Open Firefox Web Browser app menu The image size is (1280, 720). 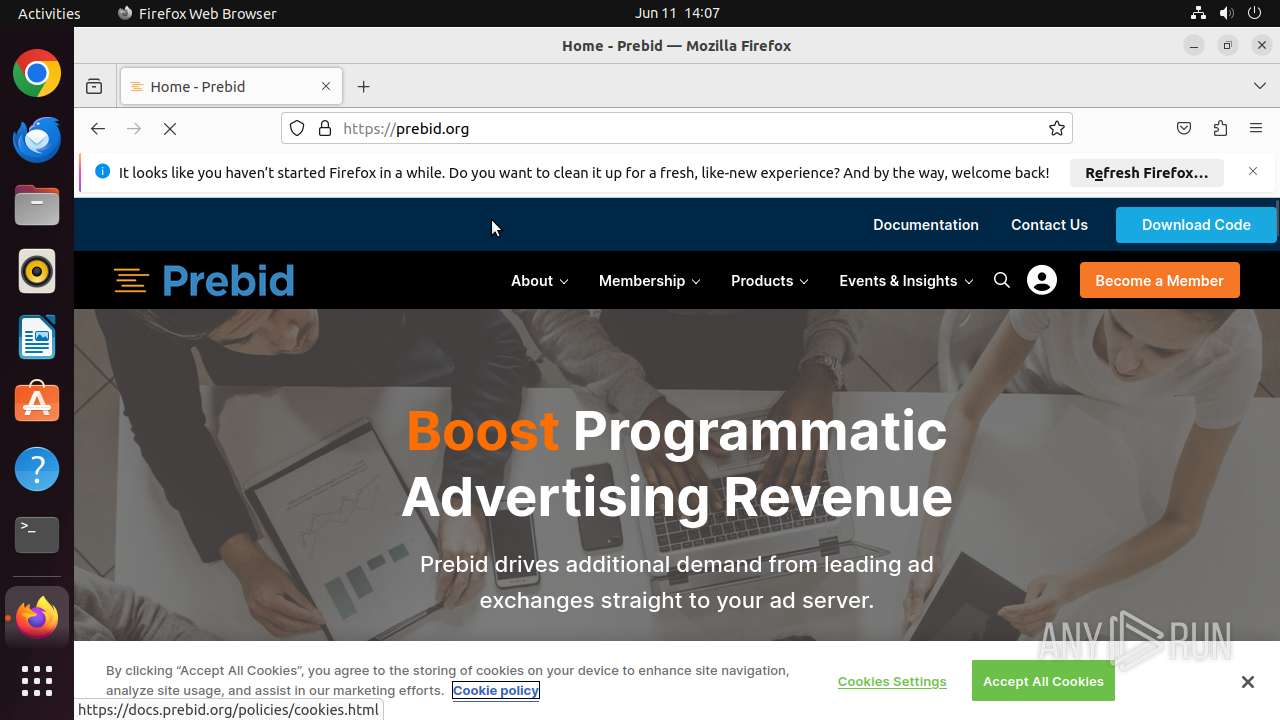pyautogui.click(x=197, y=13)
